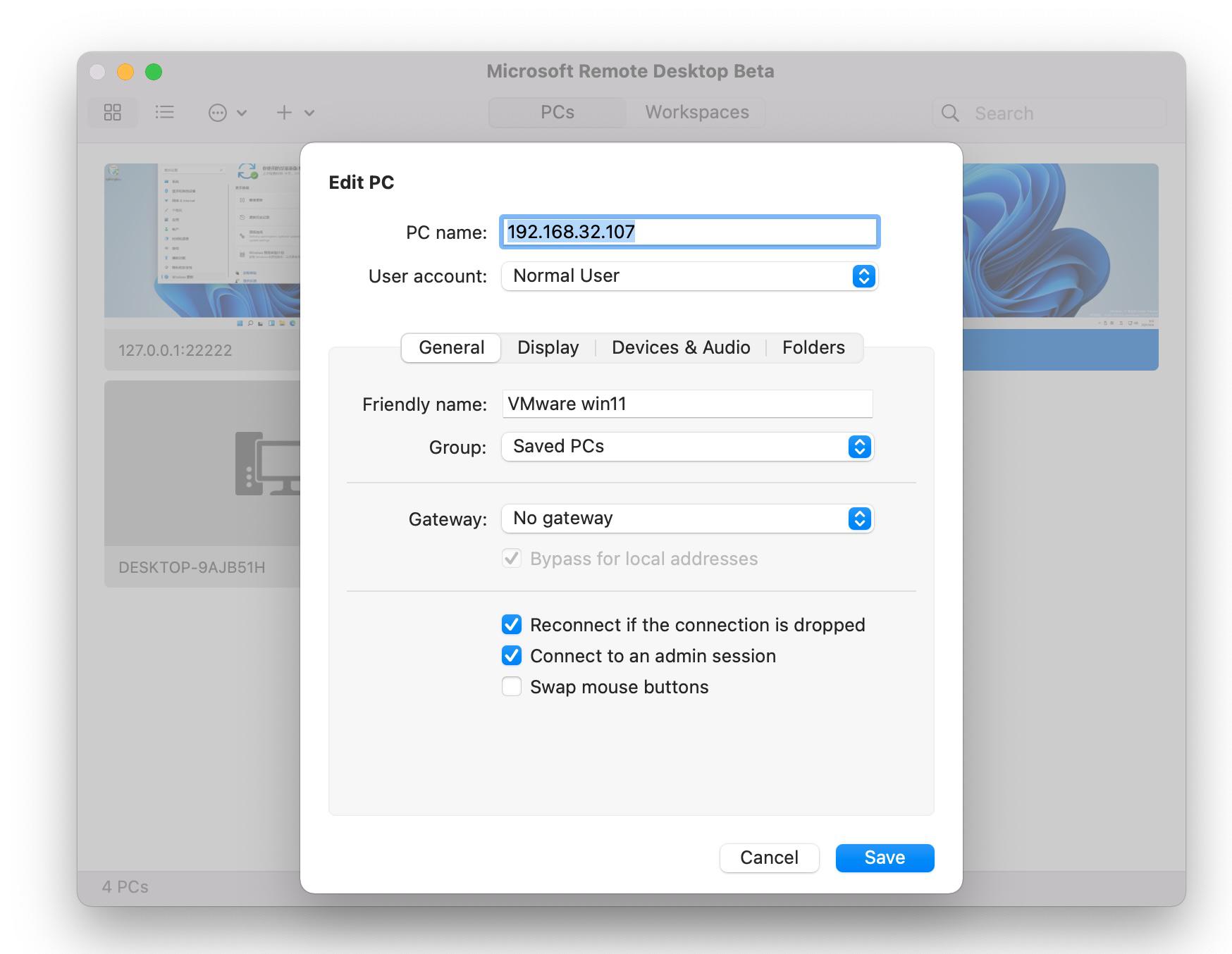Viewport: 1232px width, 954px height.
Task: Click the generic PC monitor icon
Action: click(x=268, y=463)
